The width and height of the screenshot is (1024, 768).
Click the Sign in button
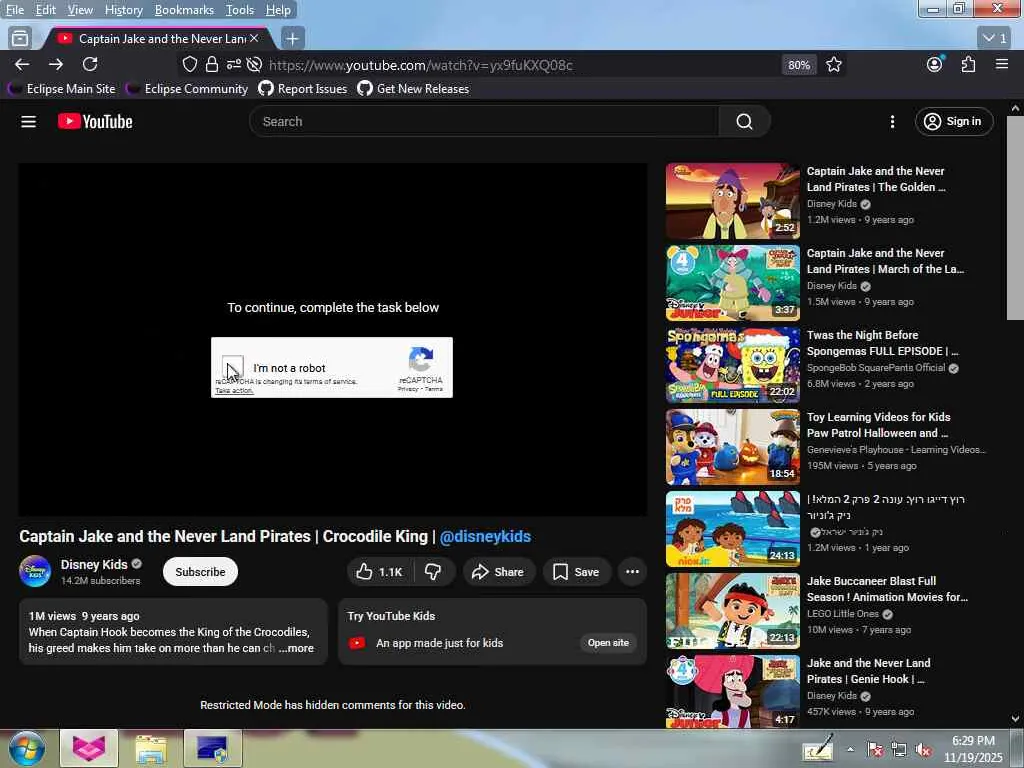click(x=953, y=121)
